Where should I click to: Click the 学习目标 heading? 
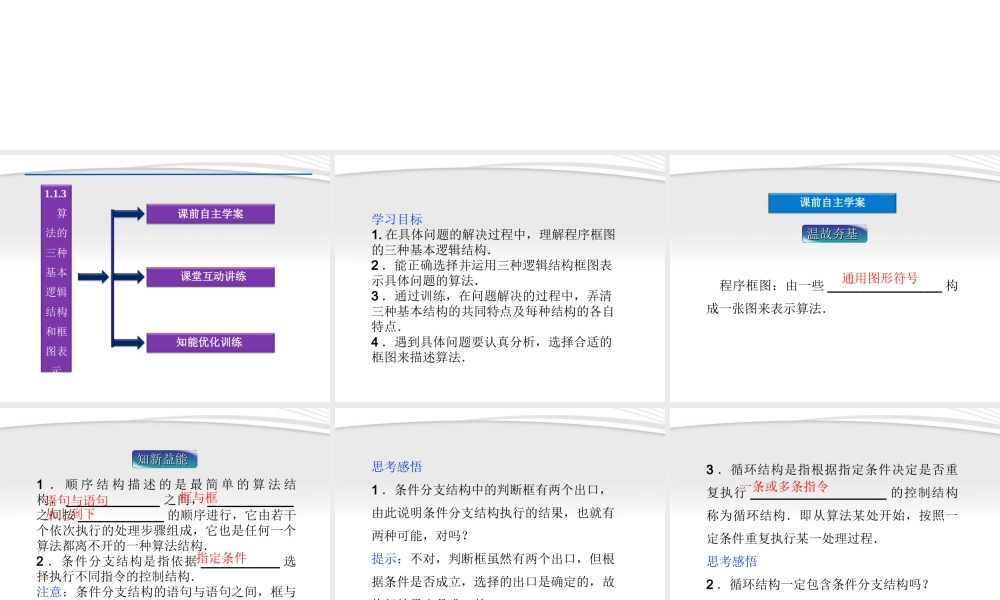(x=397, y=219)
